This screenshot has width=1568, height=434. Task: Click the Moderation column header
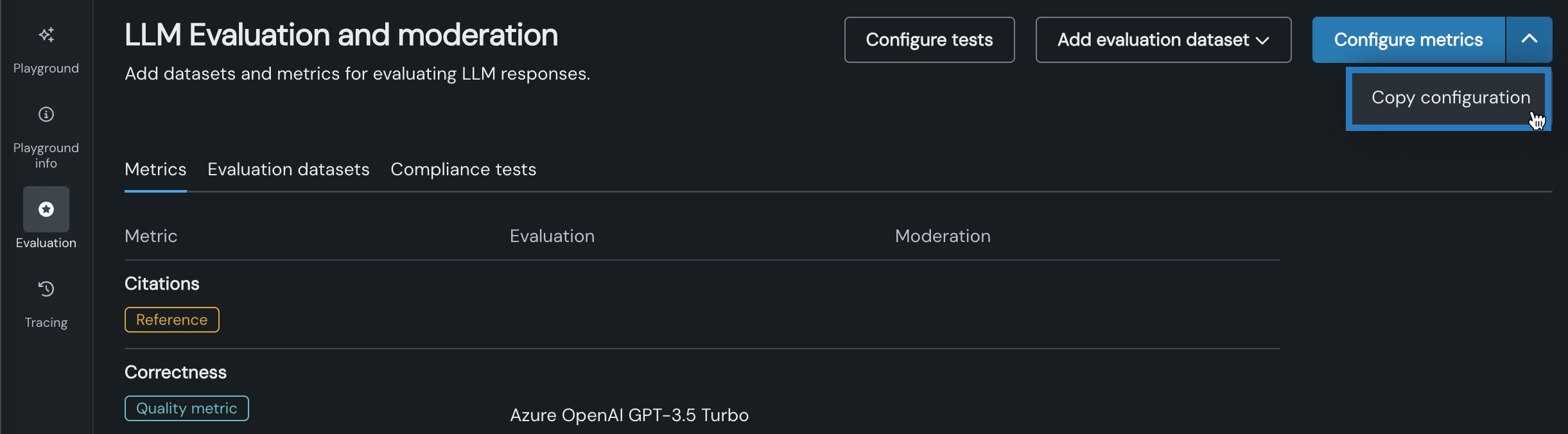tap(943, 236)
